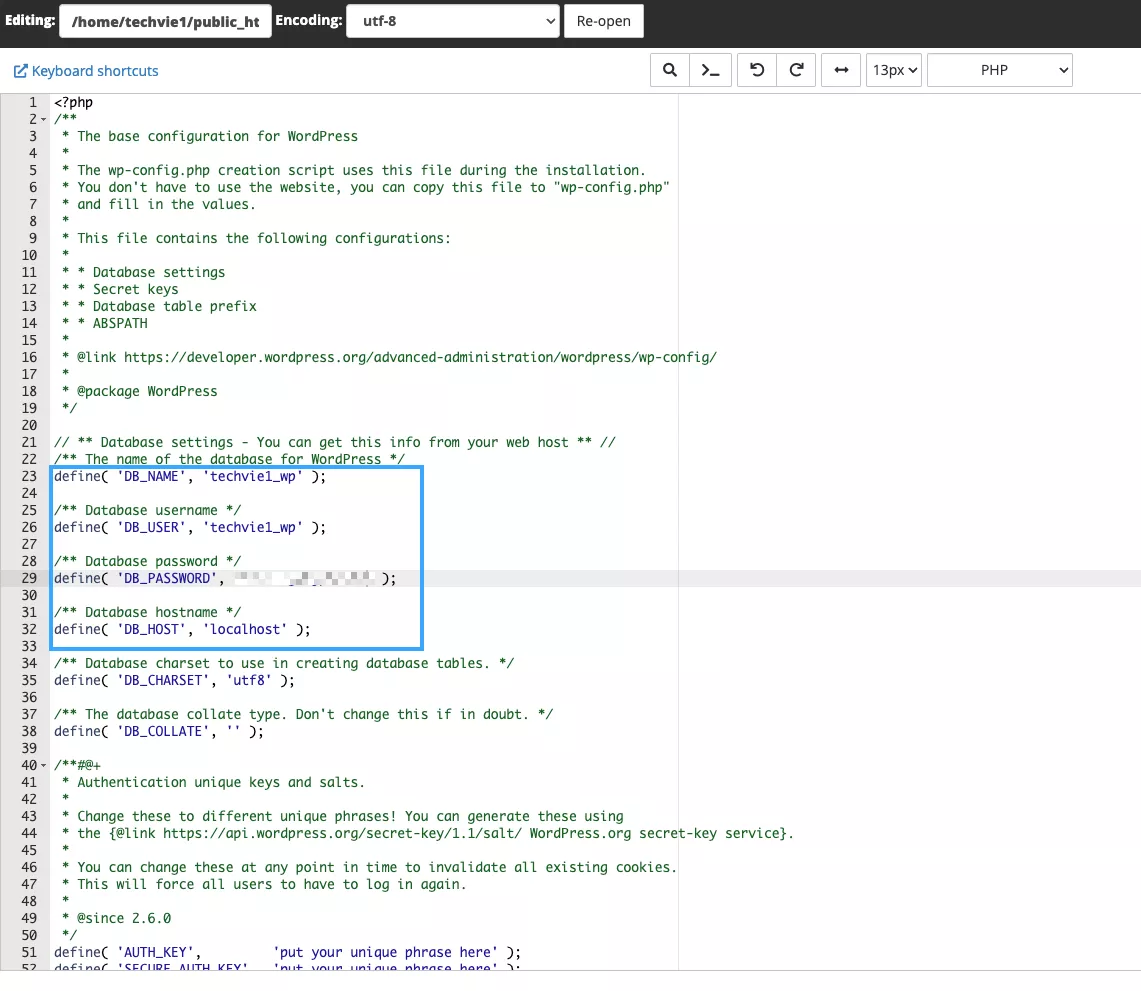1141x991 pixels.
Task: Open the Keyboard shortcuts link
Action: [x=95, y=71]
